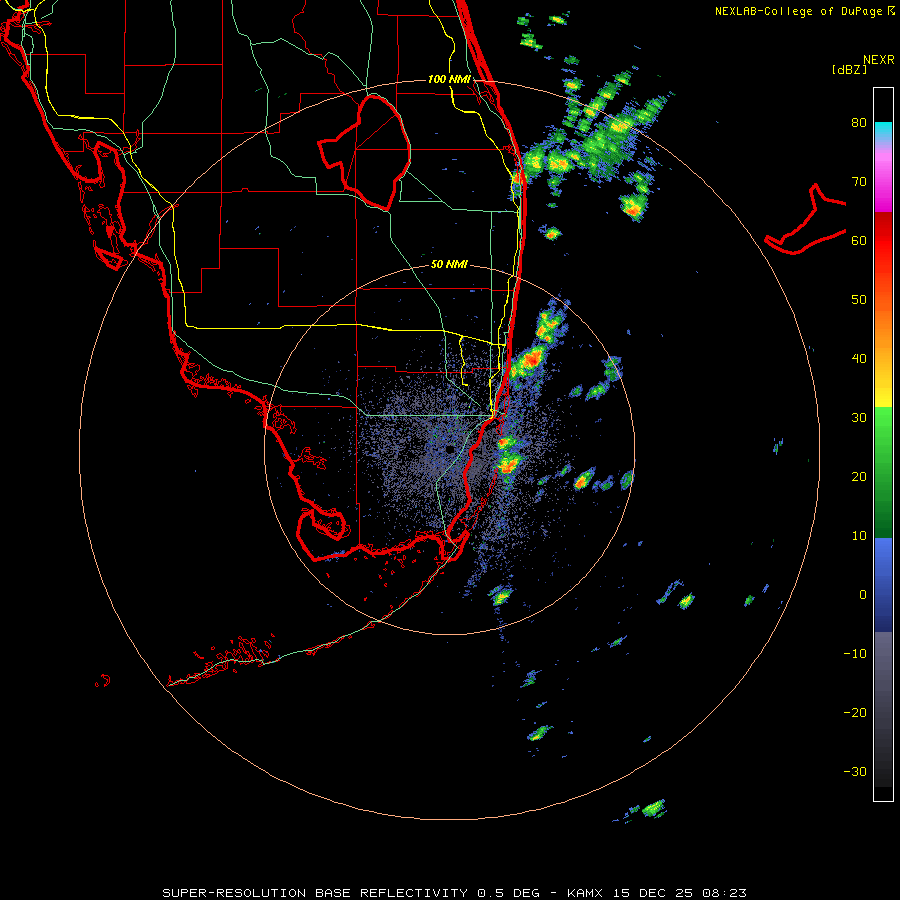This screenshot has height=900, width=900.
Task: Click the NEXR label above the color scale
Action: (x=879, y=60)
